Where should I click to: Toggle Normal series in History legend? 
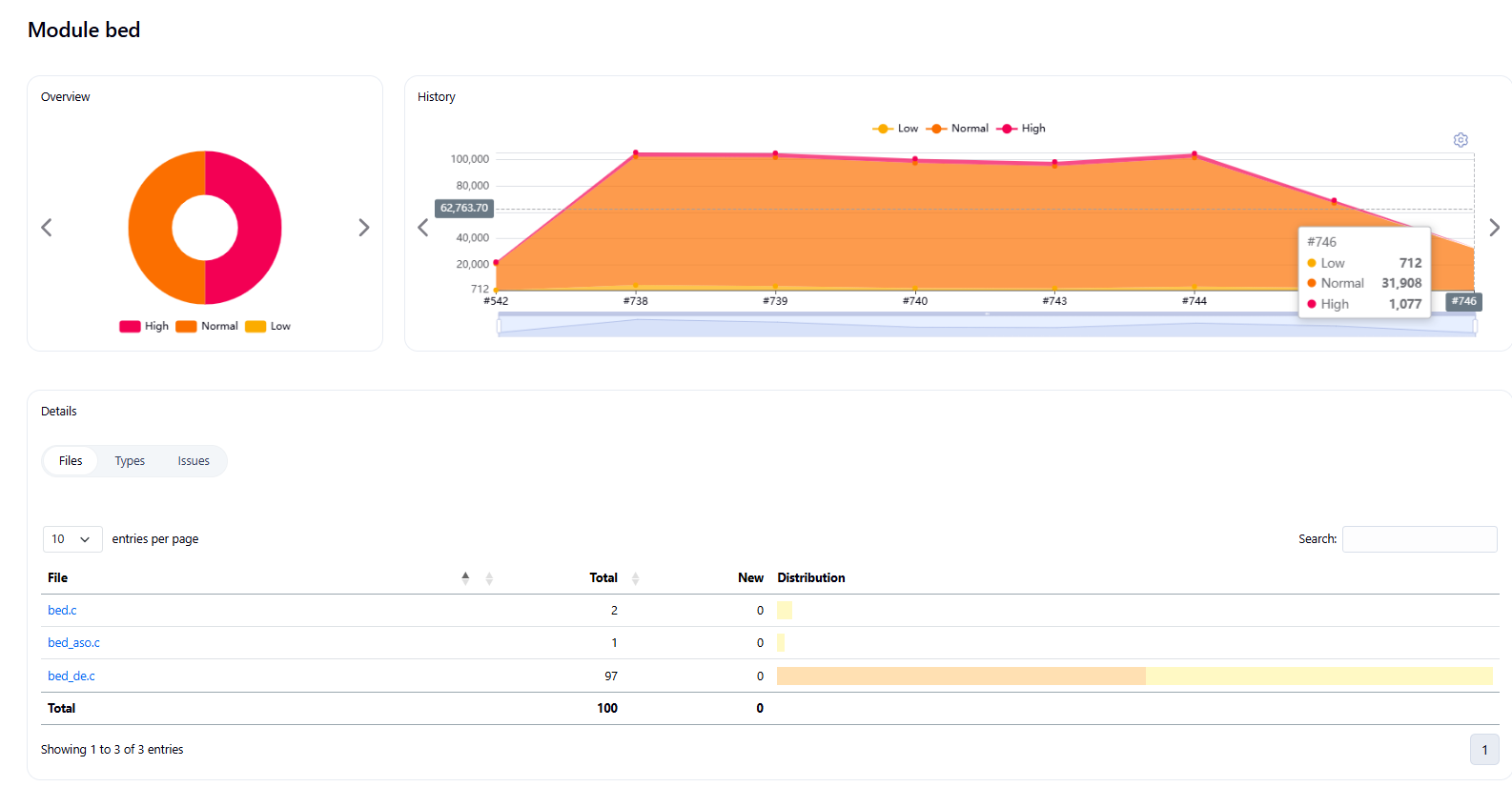958,129
